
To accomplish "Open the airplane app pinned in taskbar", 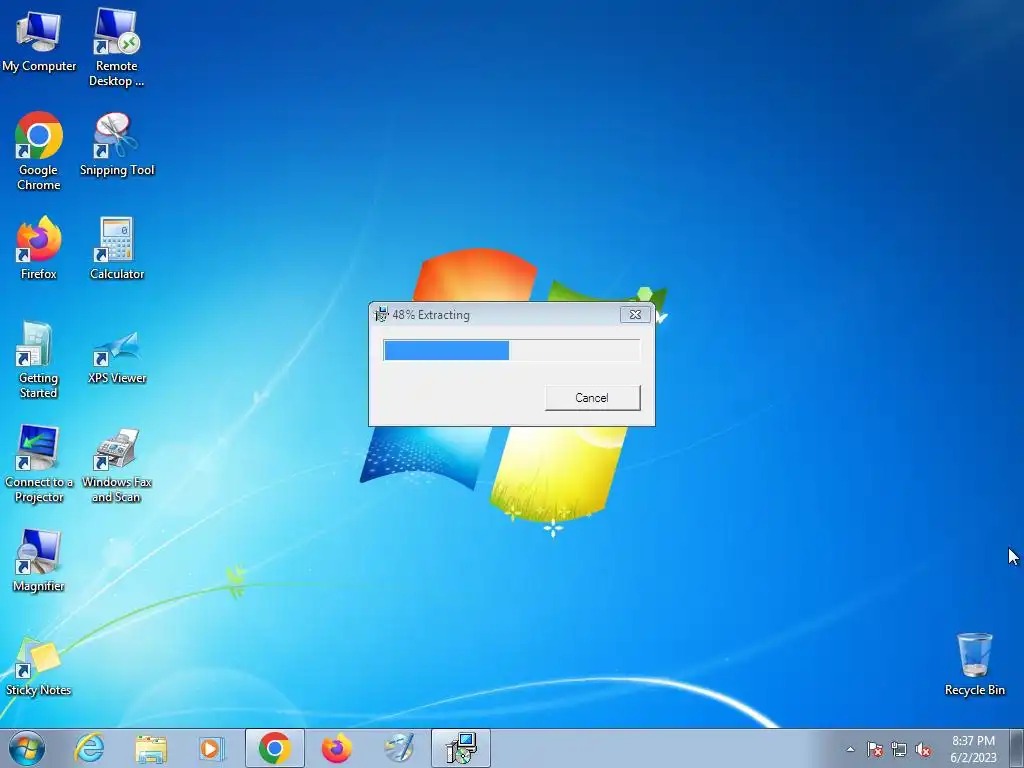I will coord(398,748).
